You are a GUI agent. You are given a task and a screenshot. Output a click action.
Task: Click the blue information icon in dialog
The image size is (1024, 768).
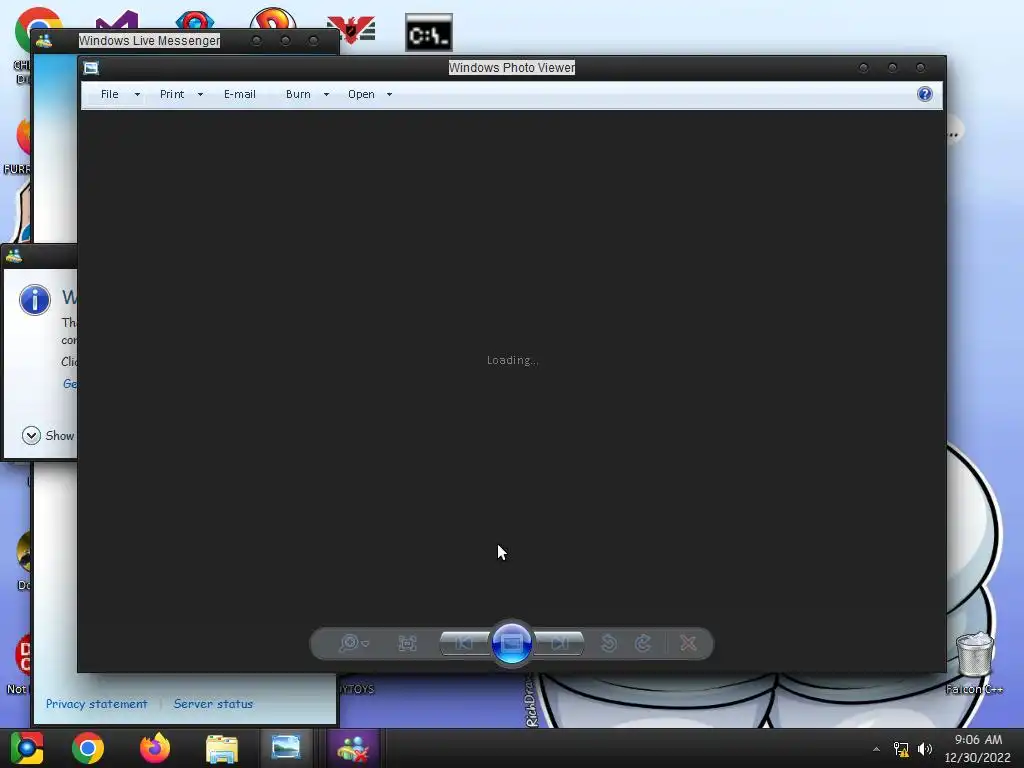35,300
